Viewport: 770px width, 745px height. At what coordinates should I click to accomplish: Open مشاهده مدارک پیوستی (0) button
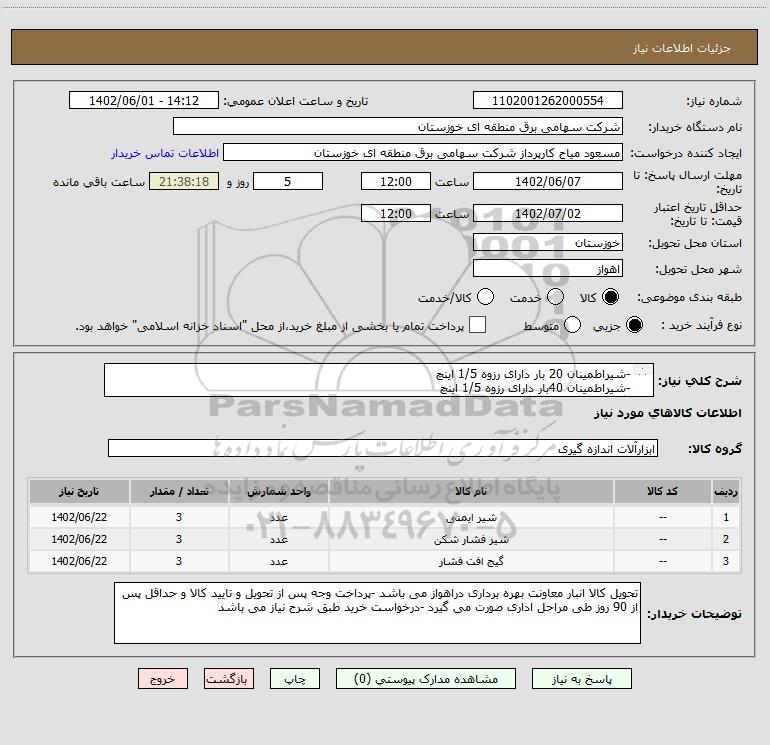(426, 679)
